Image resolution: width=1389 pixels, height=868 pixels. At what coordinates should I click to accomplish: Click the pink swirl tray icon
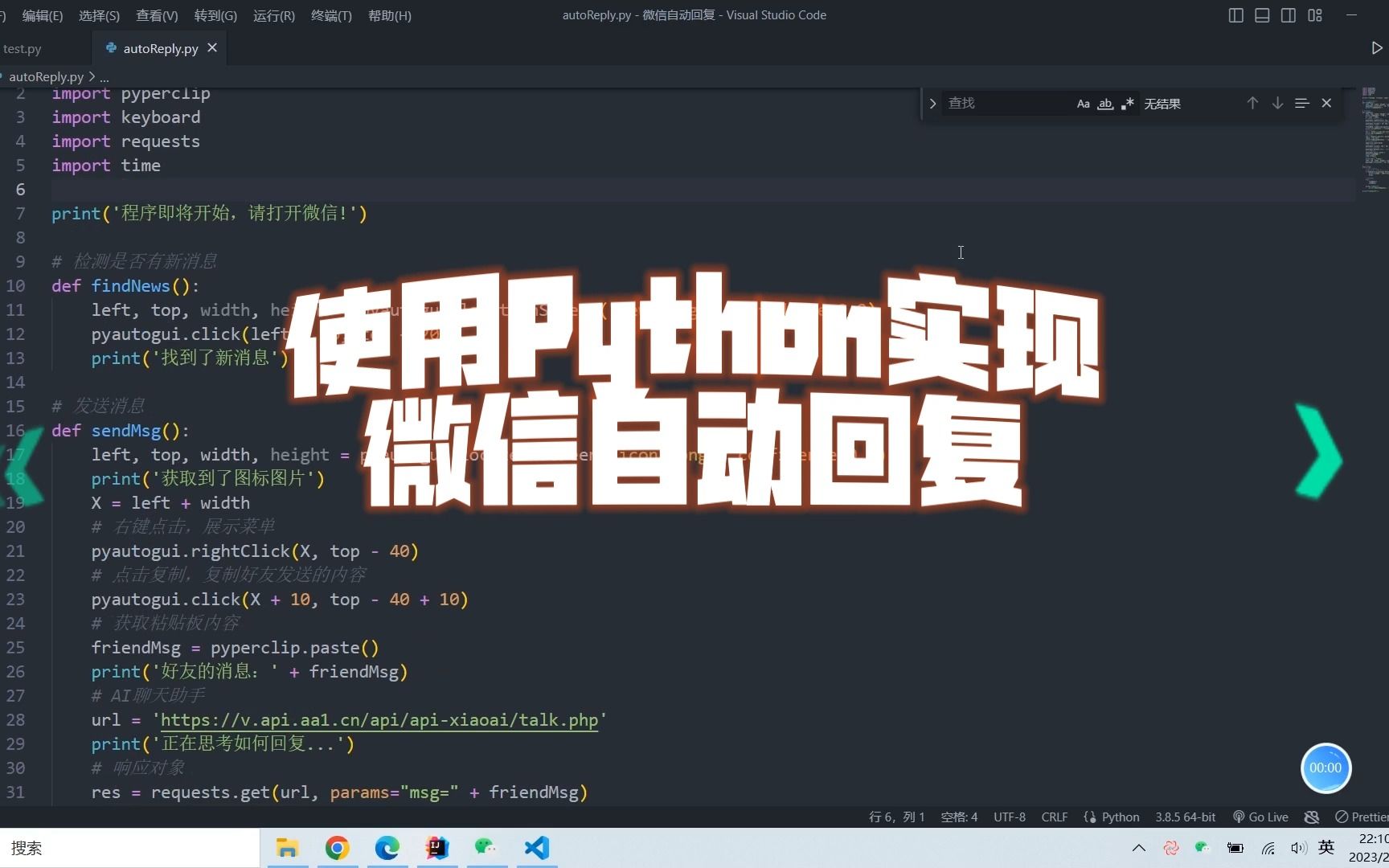coord(1171,848)
